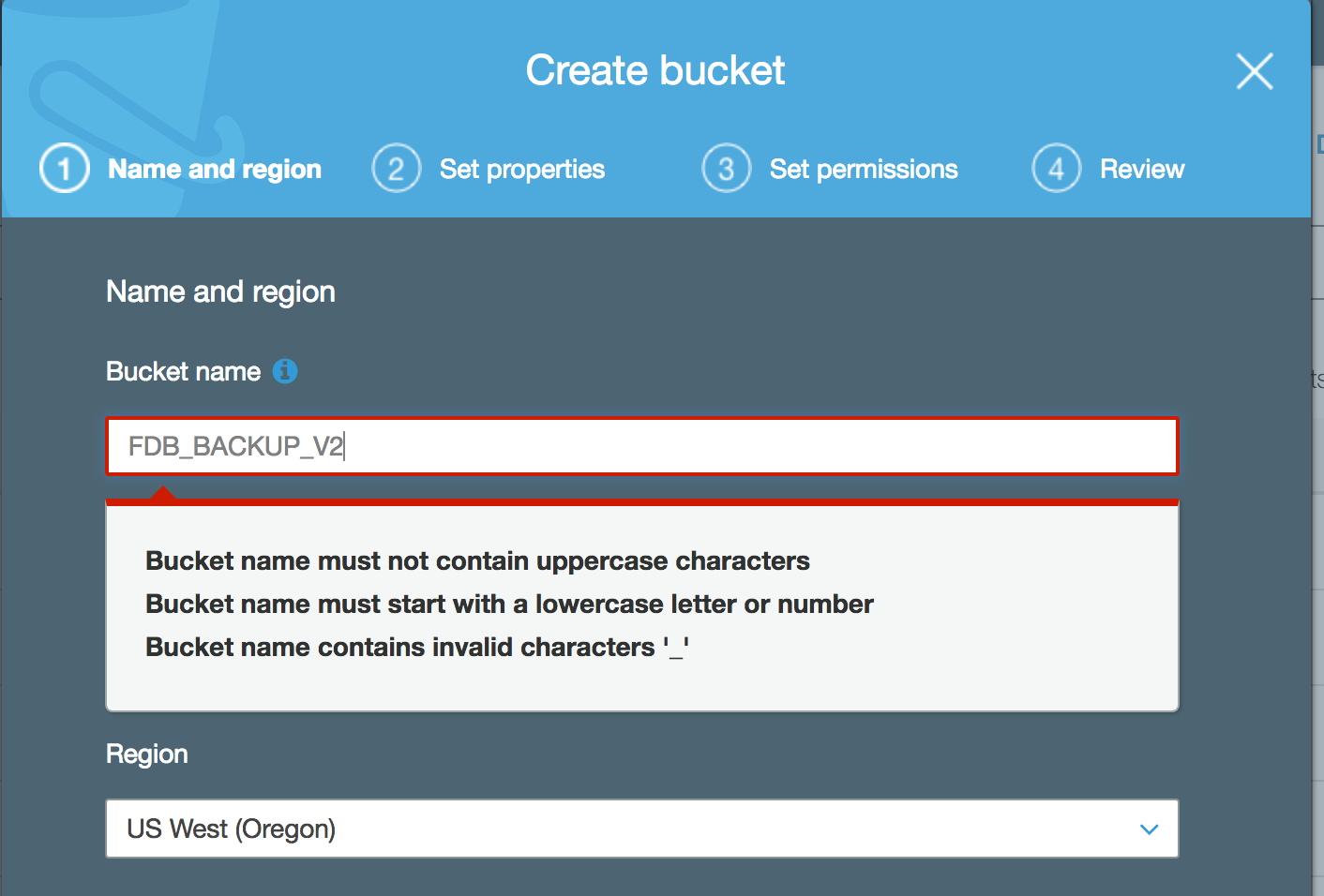Switch to the Set properties step
1324x896 pixels.
(521, 169)
